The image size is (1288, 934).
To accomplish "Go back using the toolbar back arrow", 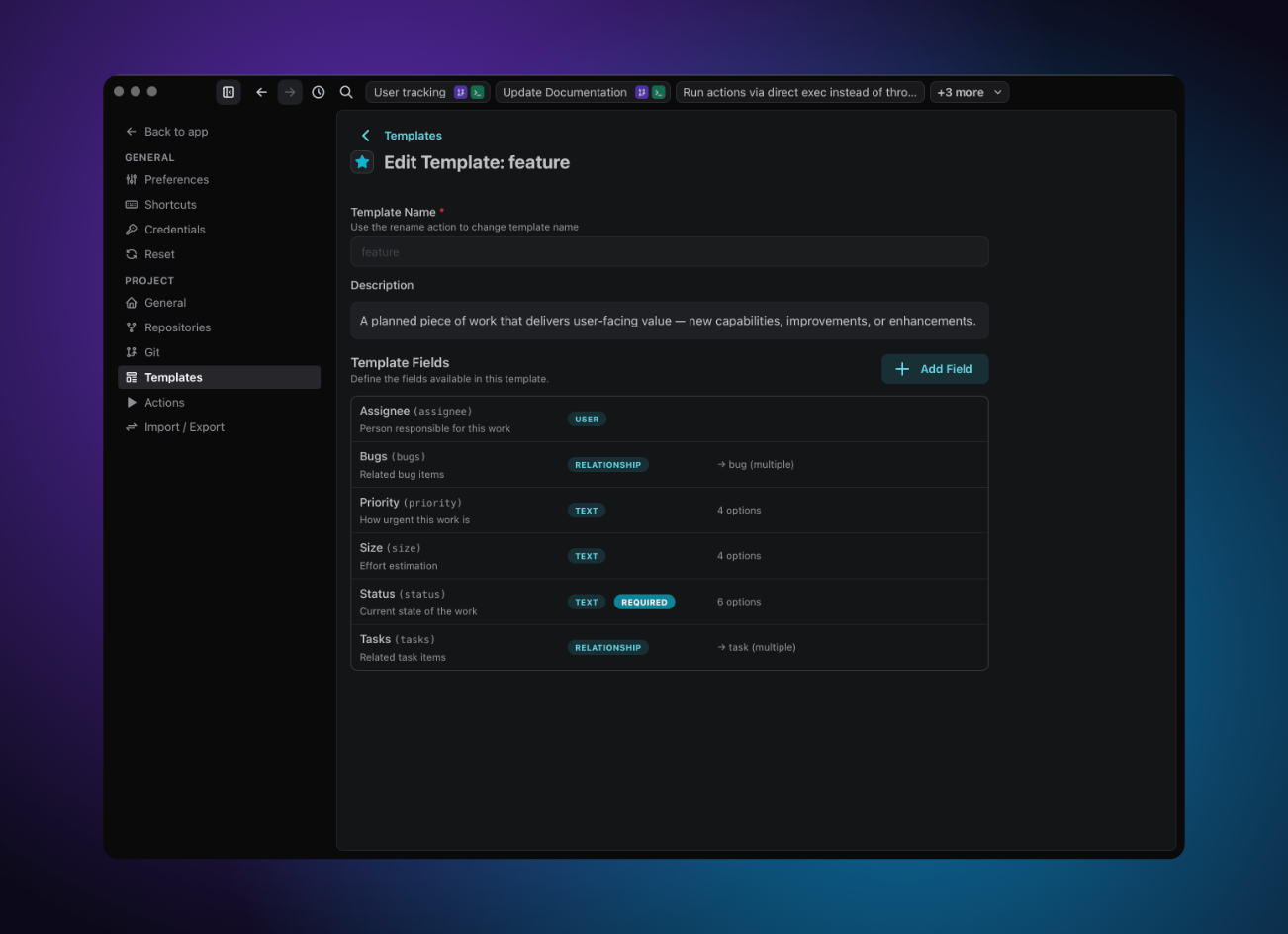I will 261,92.
